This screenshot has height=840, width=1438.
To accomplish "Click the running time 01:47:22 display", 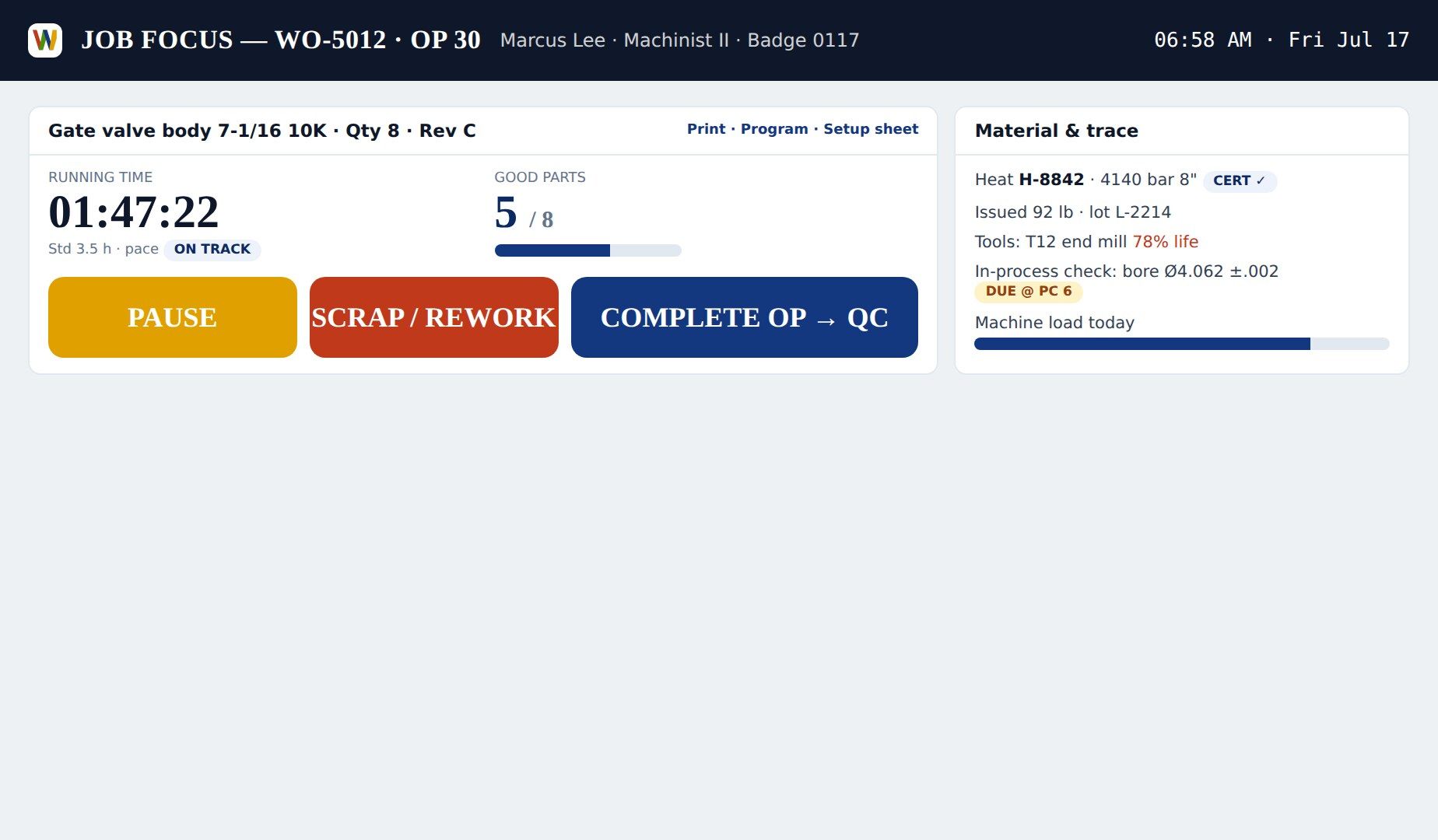I will coord(134,212).
